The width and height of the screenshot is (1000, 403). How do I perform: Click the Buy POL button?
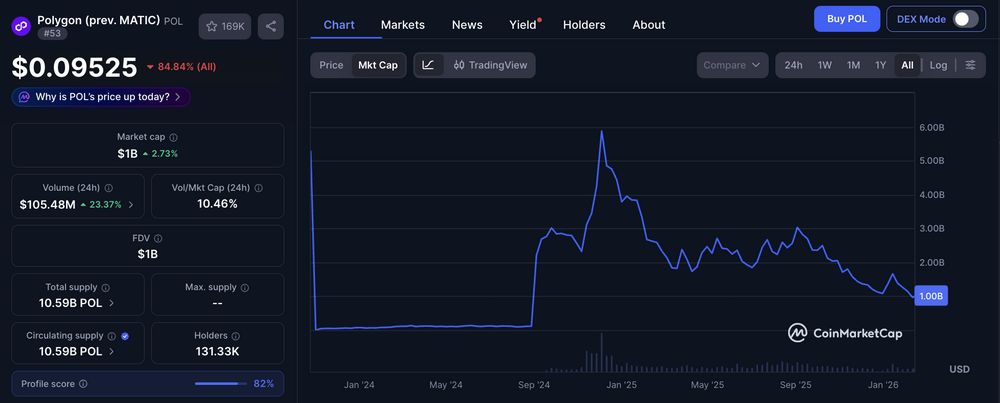pos(847,19)
